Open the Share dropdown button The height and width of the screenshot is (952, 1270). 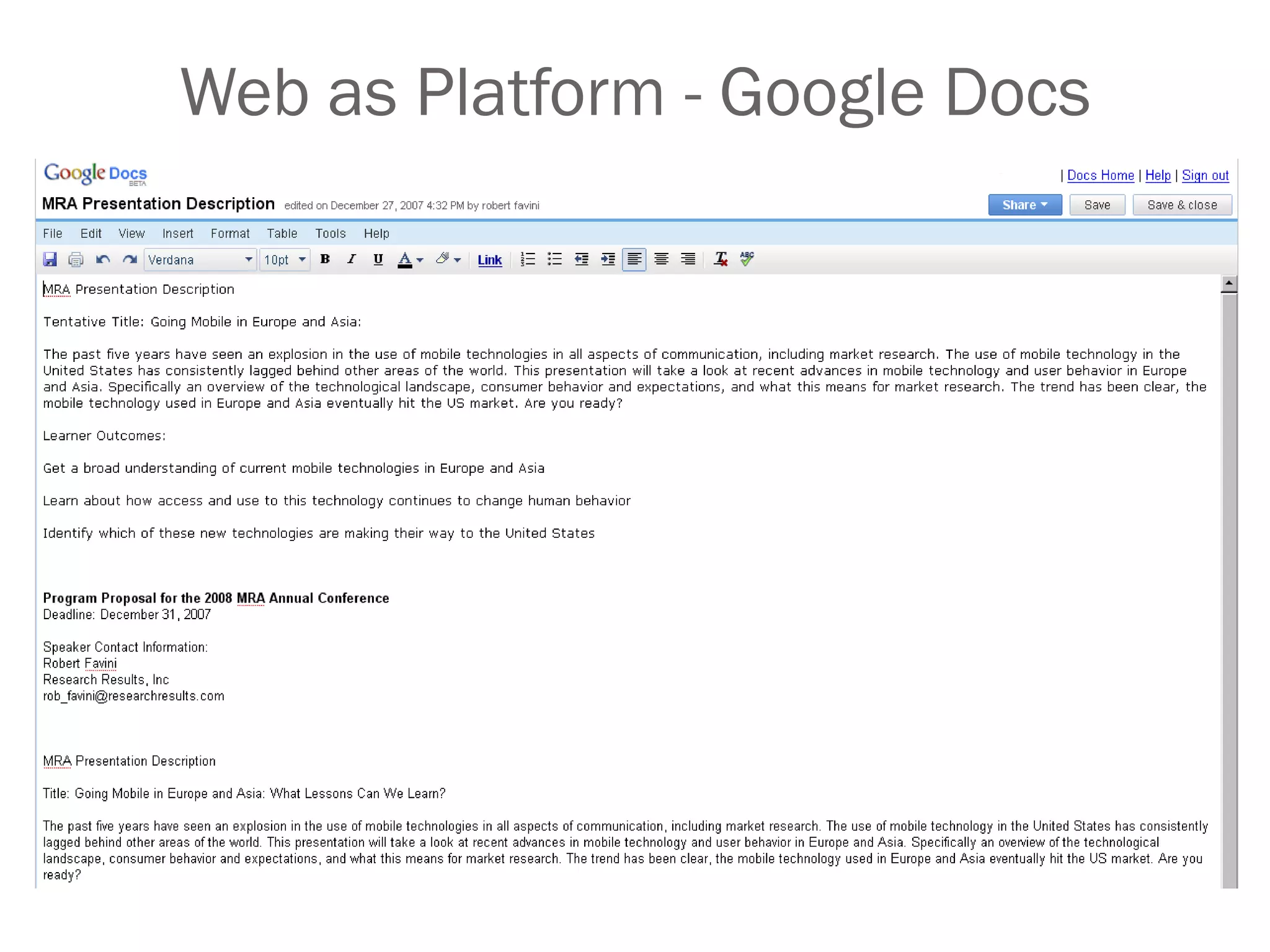[1024, 205]
